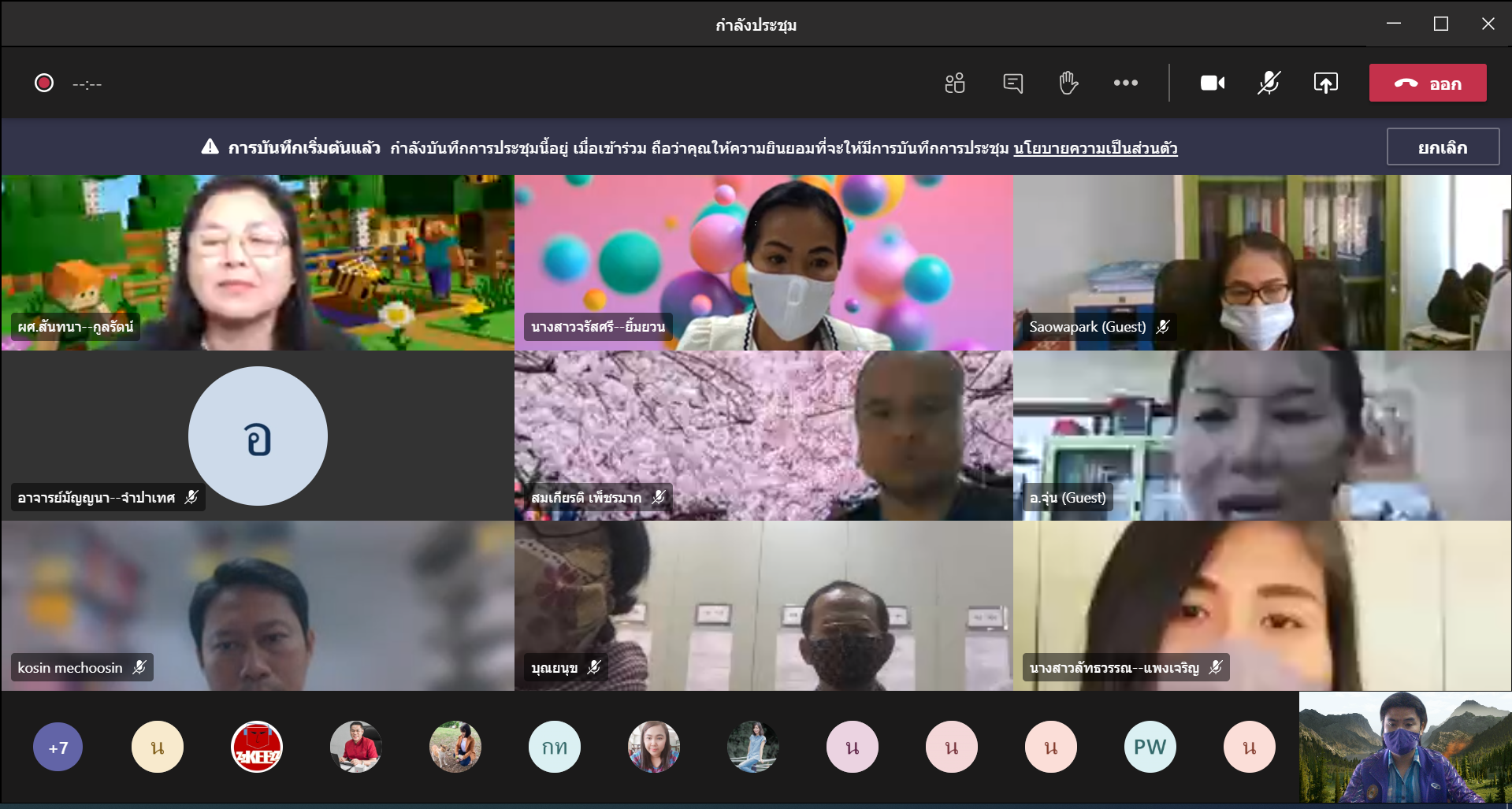Toggle the camera off
The height and width of the screenshot is (809, 1512).
click(x=1212, y=83)
